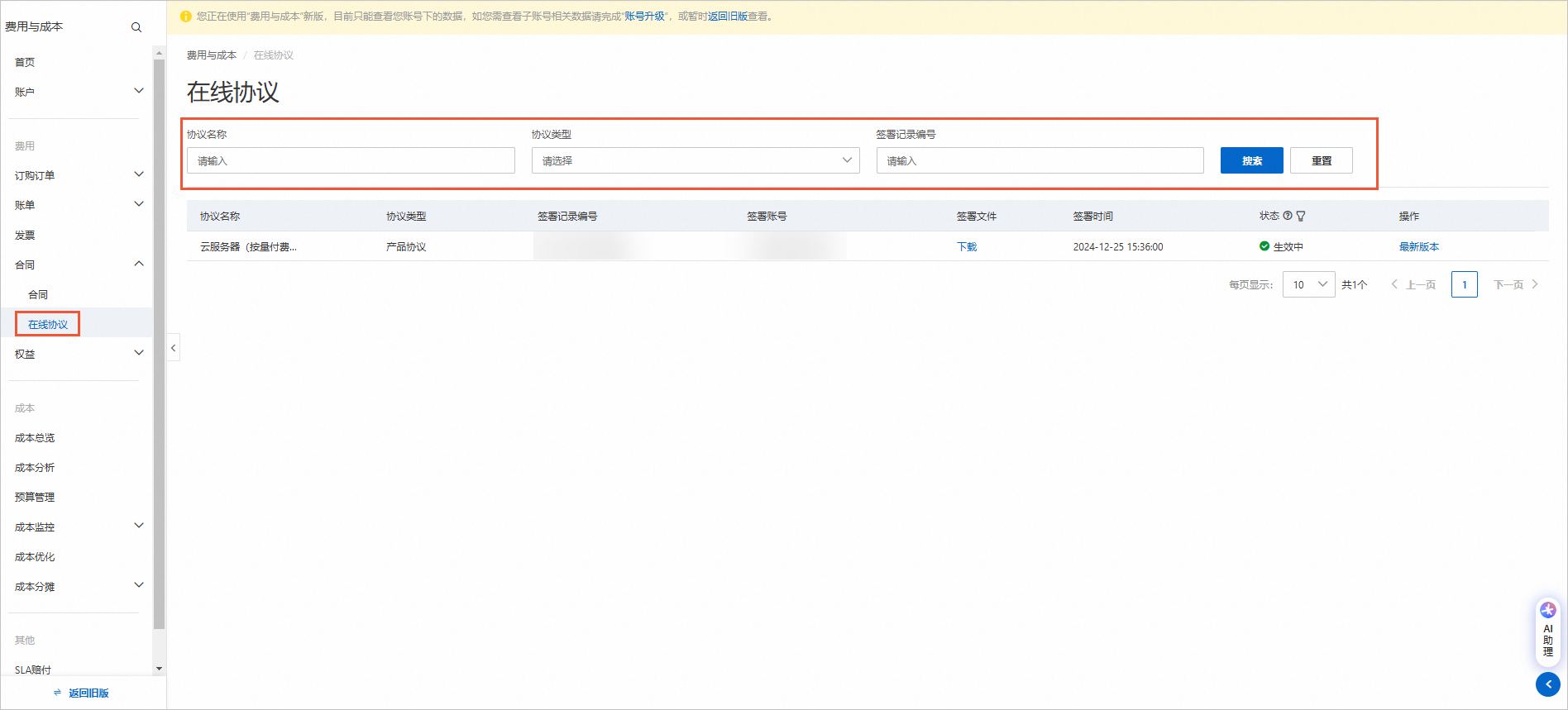Viewport: 1568px width, 710px height.
Task: Click the 下载 link in 签署文件 column
Action: [x=967, y=247]
